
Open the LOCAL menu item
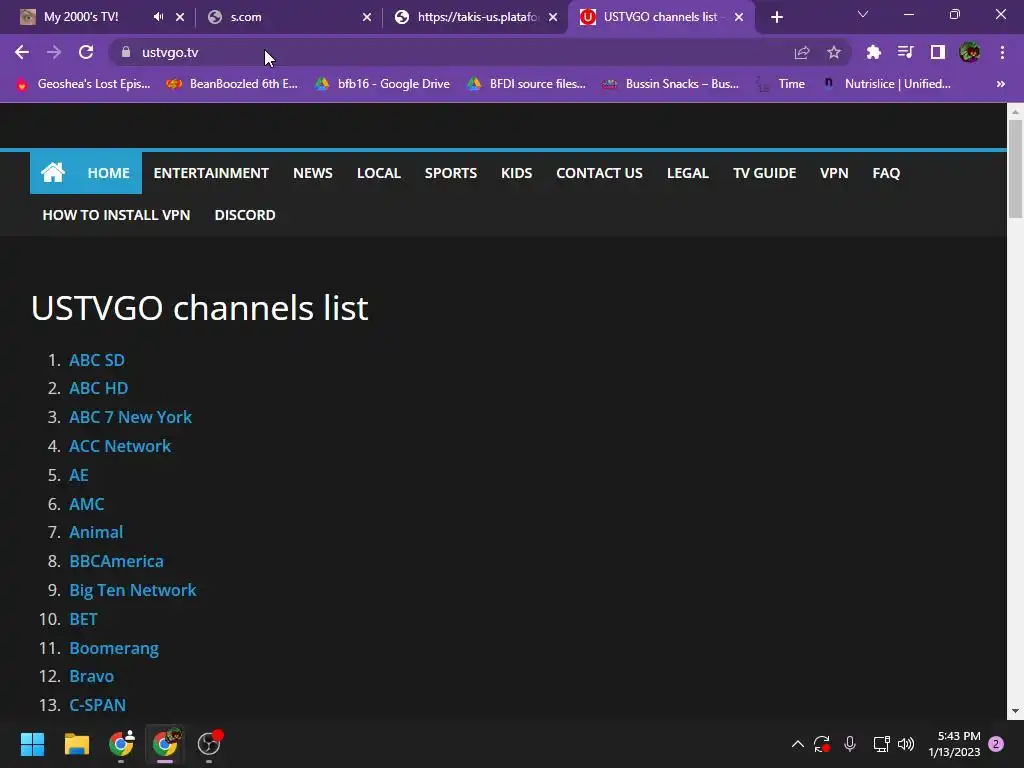[x=379, y=173]
